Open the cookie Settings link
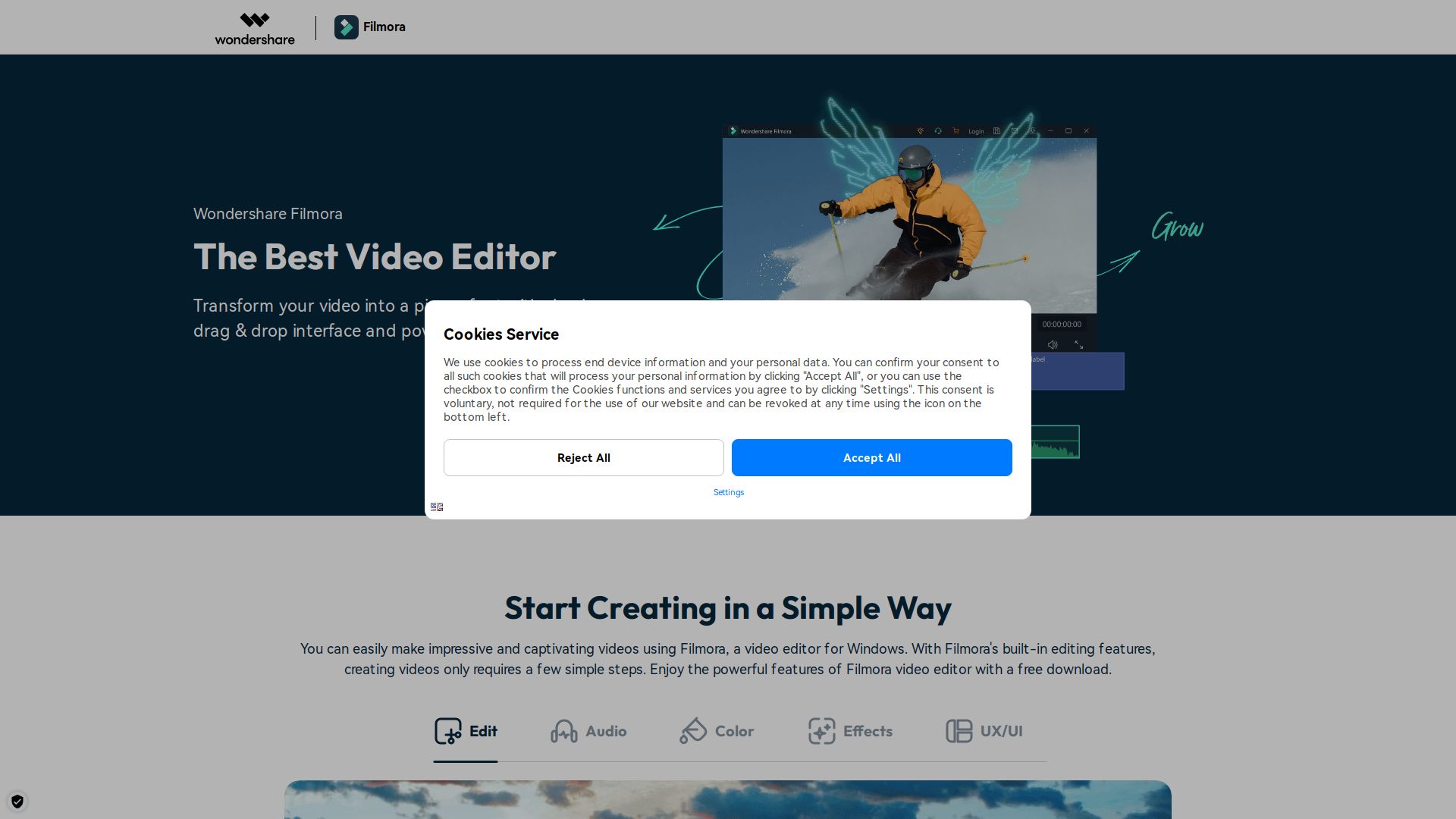 (728, 492)
